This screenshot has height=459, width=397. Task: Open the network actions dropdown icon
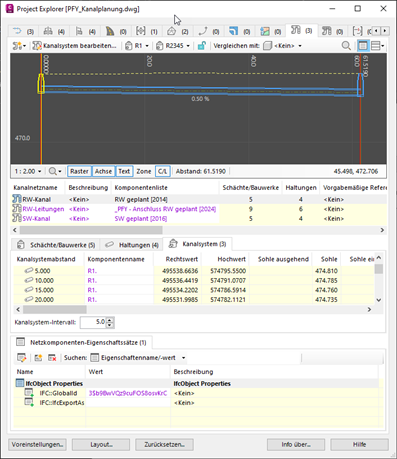(x=19, y=46)
